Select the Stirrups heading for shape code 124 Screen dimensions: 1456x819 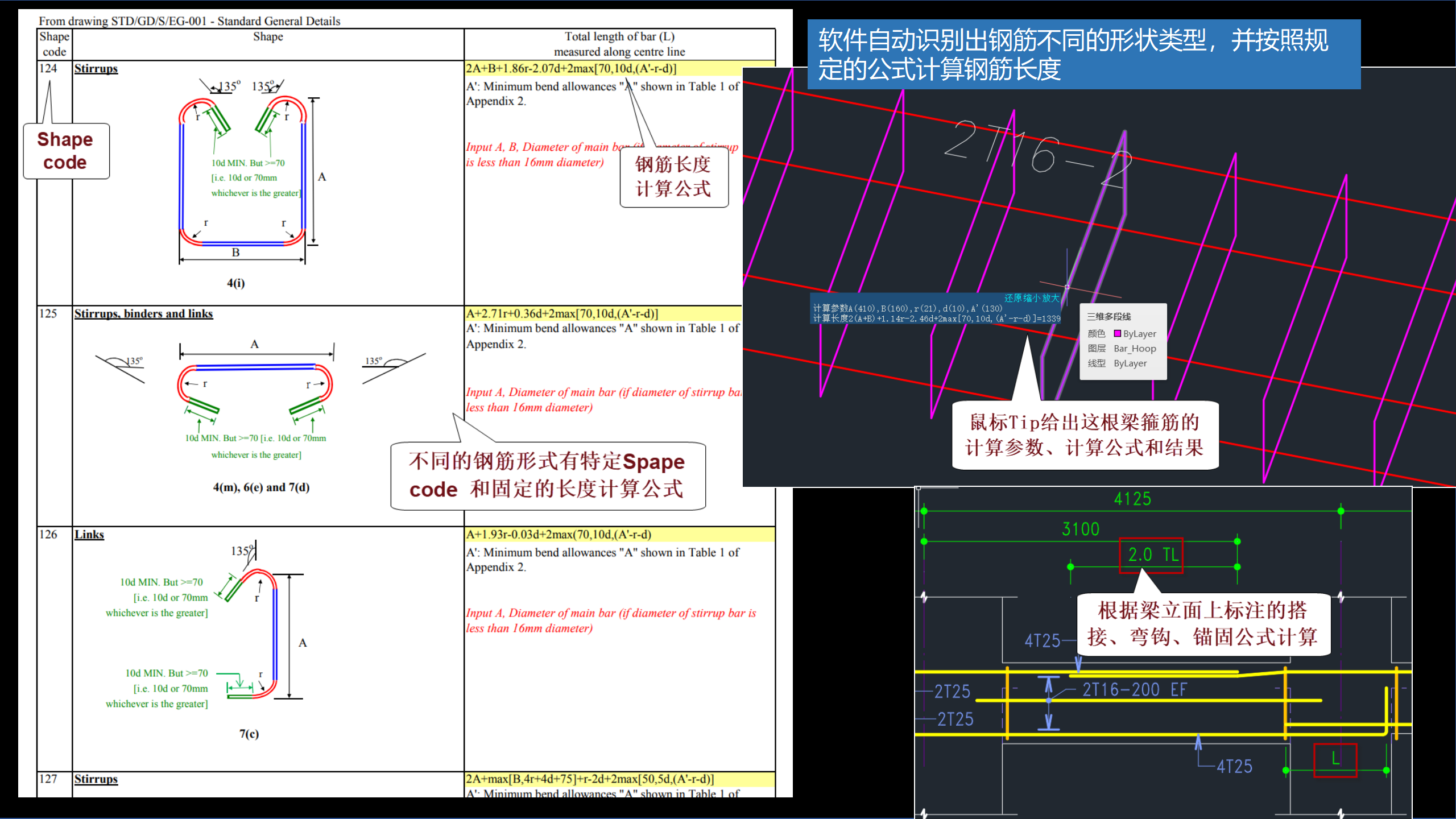click(x=95, y=68)
